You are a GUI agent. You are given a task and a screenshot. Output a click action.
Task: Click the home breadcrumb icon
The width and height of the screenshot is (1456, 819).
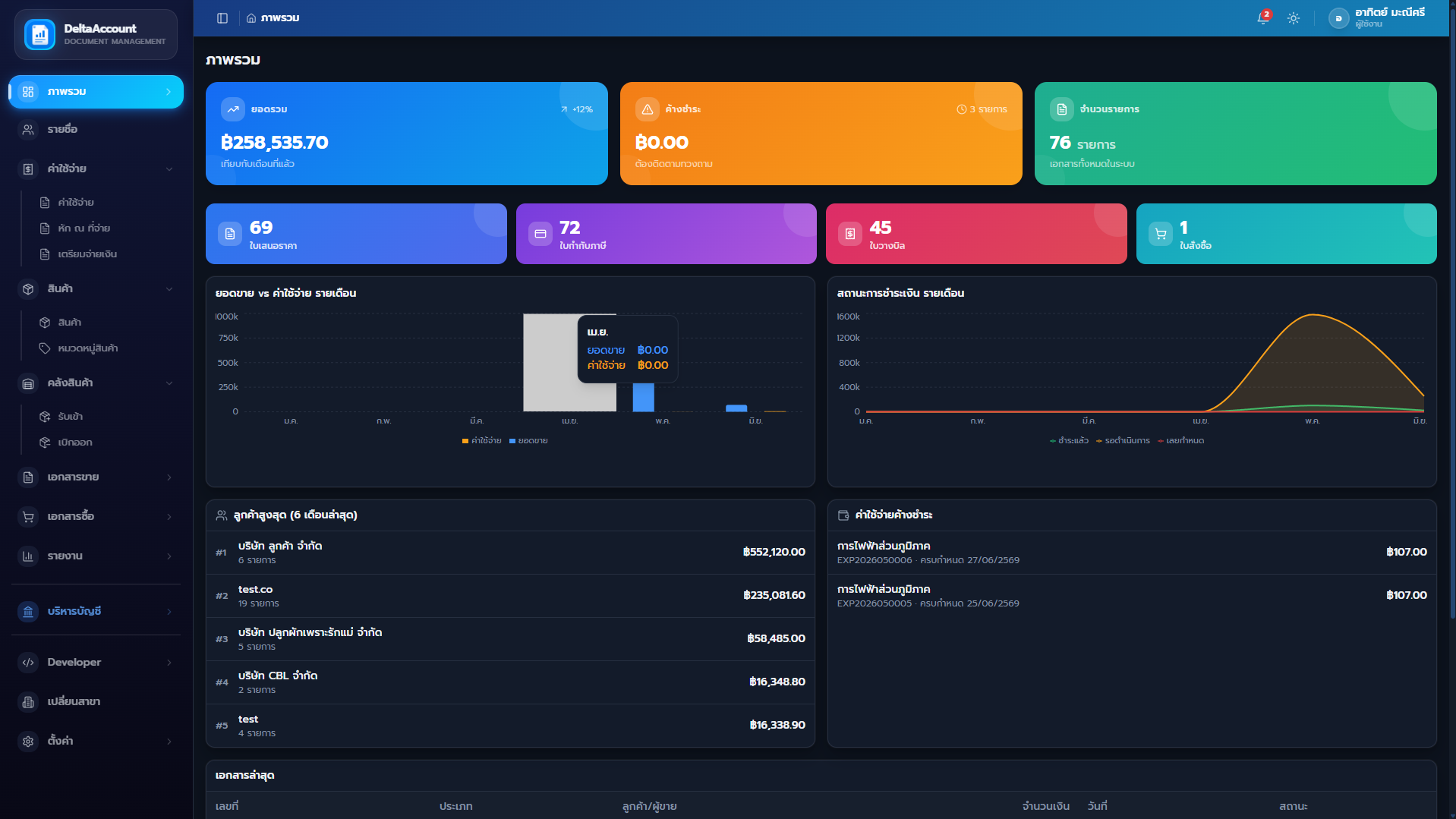pyautogui.click(x=251, y=18)
